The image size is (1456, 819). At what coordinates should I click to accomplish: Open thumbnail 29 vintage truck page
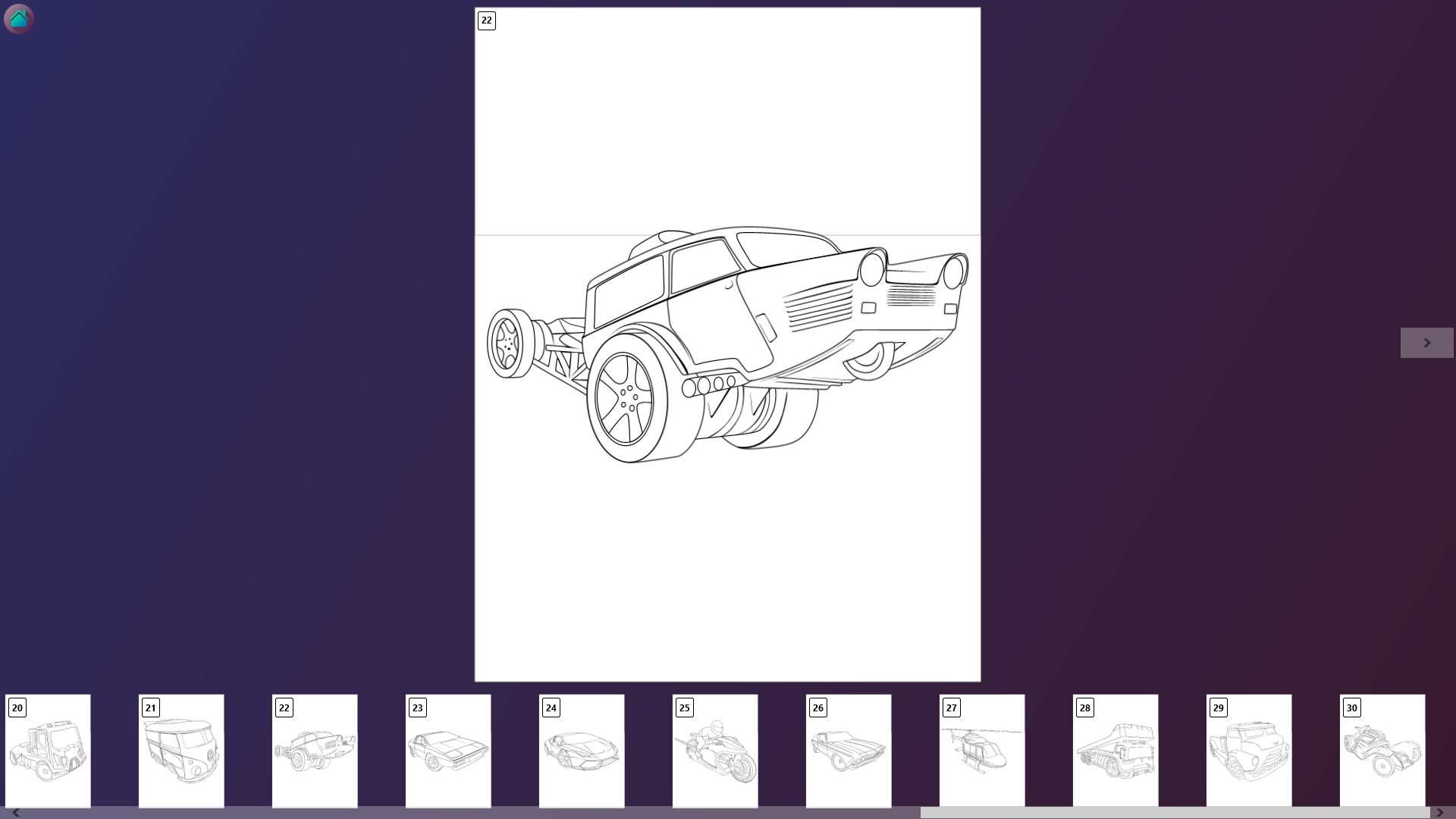click(x=1249, y=751)
